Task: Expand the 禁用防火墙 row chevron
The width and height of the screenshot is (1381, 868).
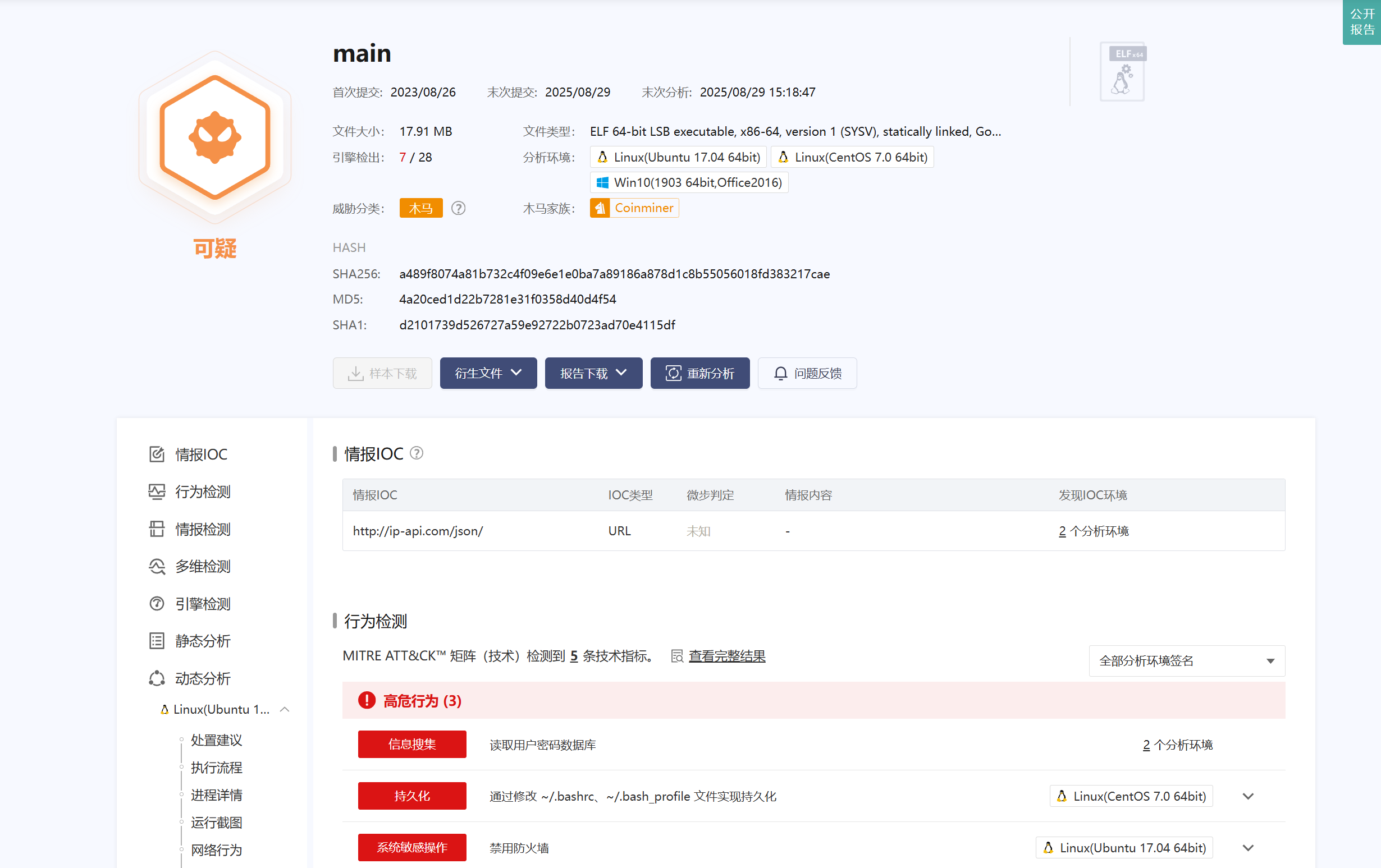Action: tap(1248, 847)
